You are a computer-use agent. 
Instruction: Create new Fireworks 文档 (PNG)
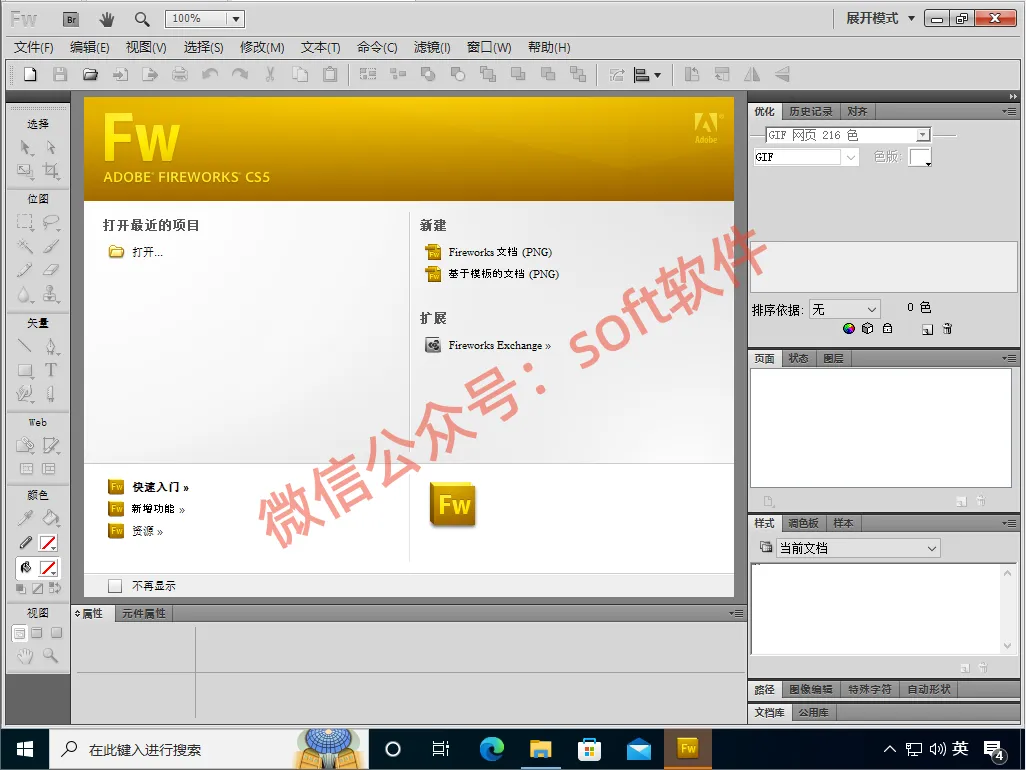pyautogui.click(x=500, y=252)
